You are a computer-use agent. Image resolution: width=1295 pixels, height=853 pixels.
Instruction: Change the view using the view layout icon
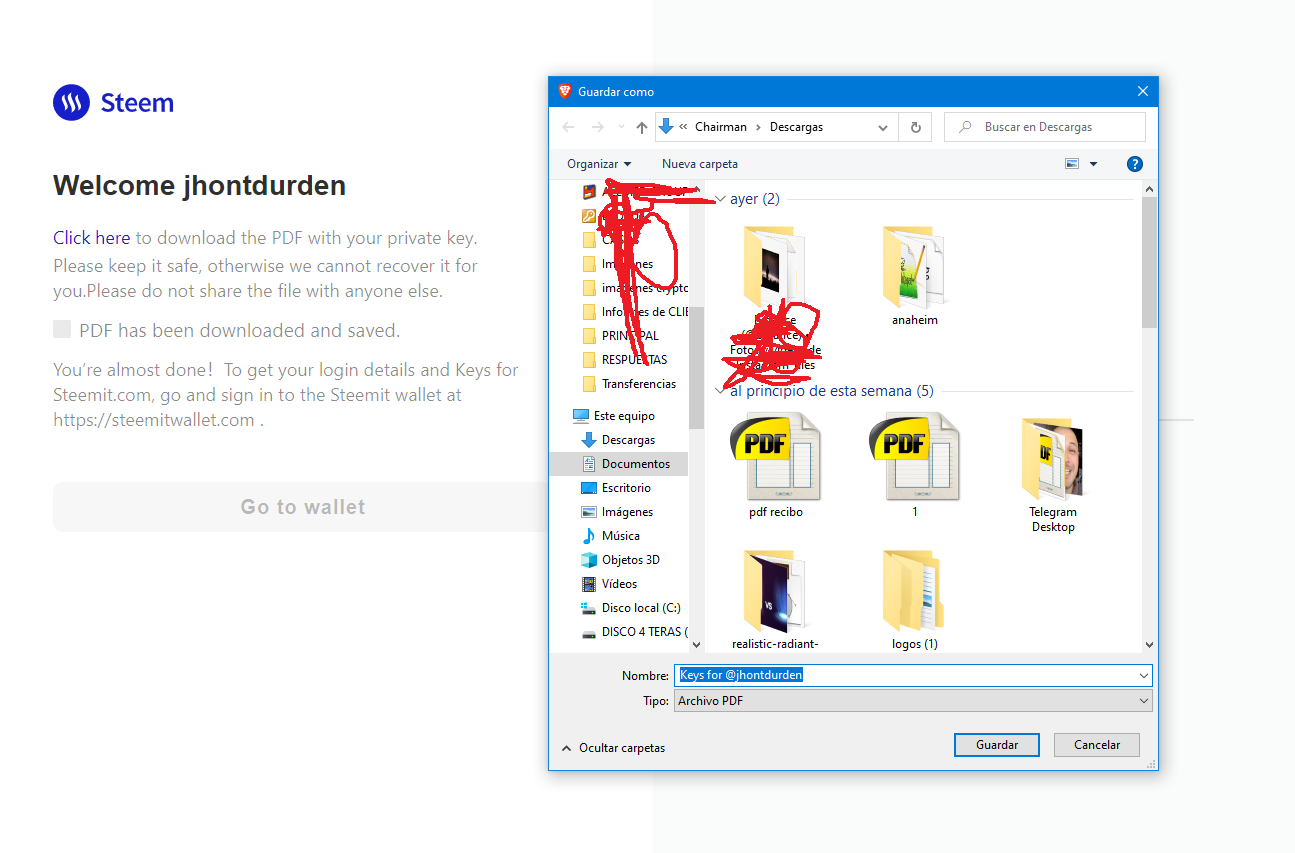point(1073,164)
